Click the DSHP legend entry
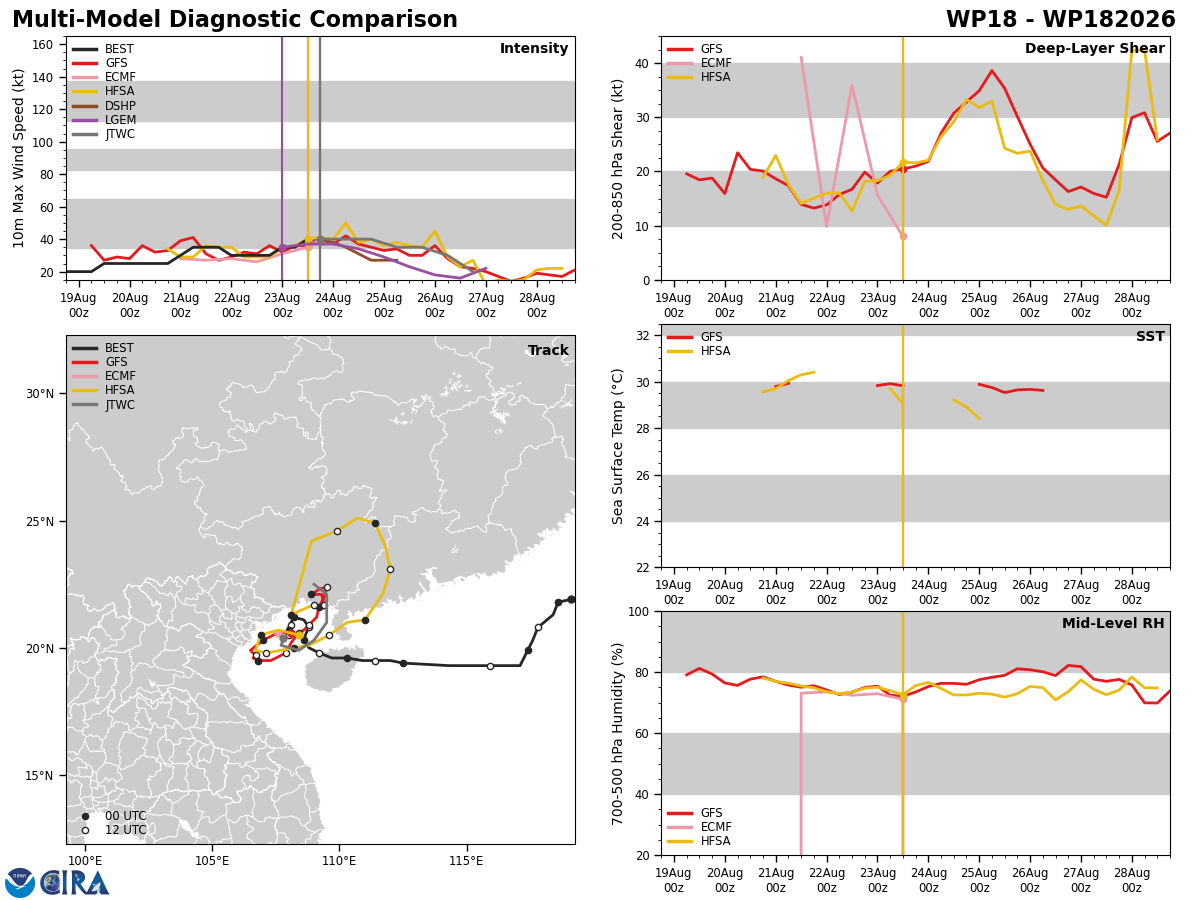Screen dimensions: 1200x900 tap(103, 106)
